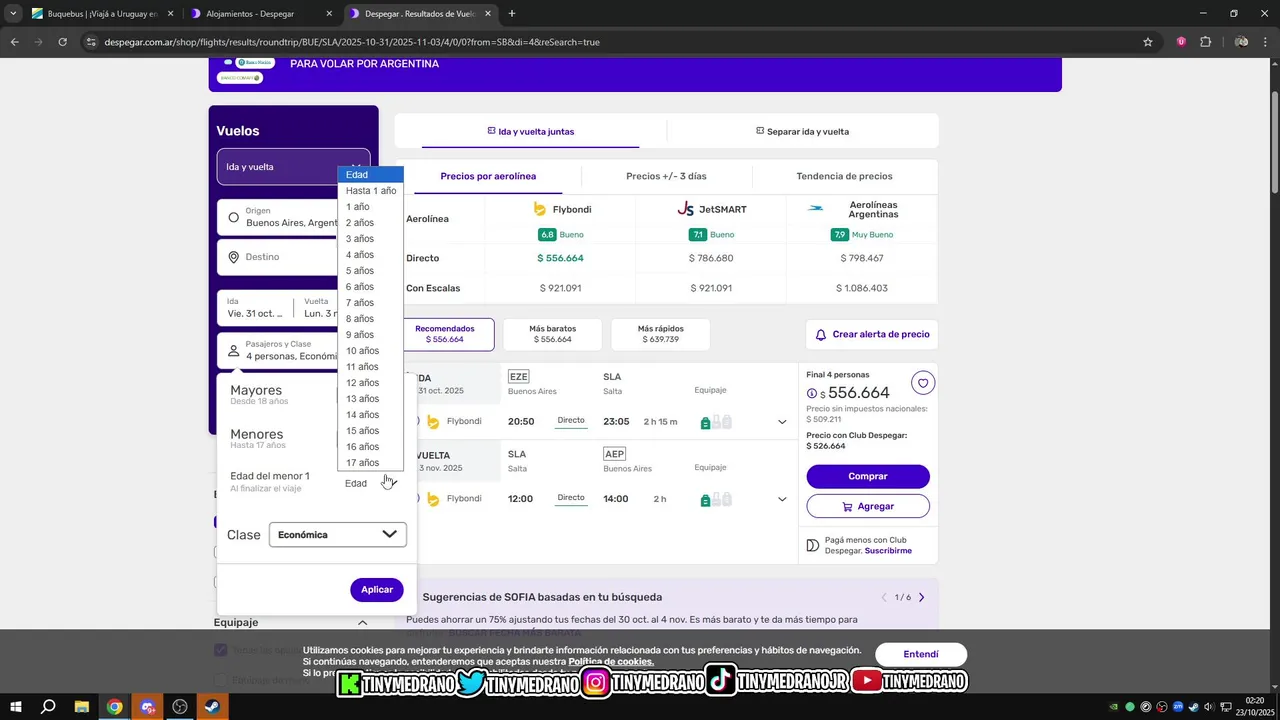Toggle the dimmed Equipaje filter checkbox
This screenshot has width=1280, height=720.
(221, 650)
